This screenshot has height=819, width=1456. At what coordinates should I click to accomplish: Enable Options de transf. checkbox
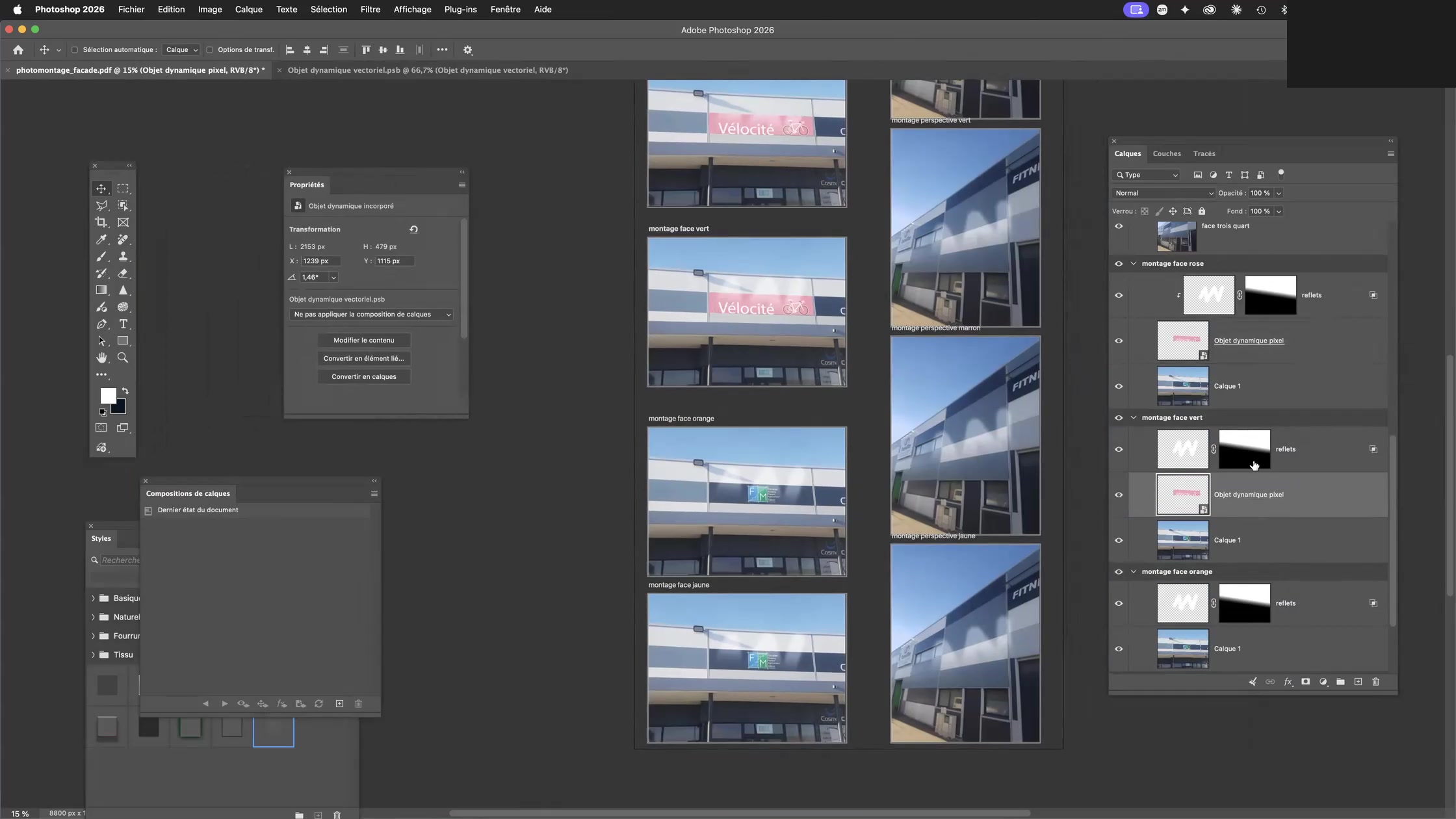pos(209,50)
